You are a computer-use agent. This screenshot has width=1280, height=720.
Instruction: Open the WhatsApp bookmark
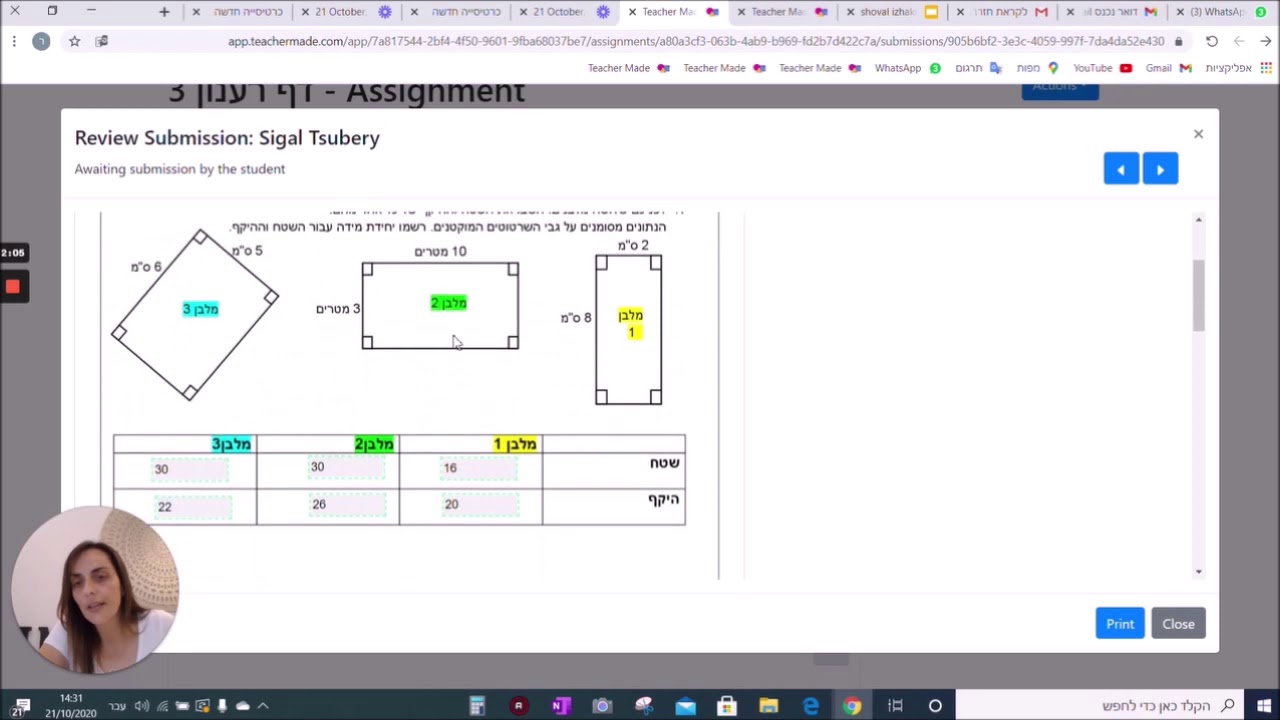point(907,68)
